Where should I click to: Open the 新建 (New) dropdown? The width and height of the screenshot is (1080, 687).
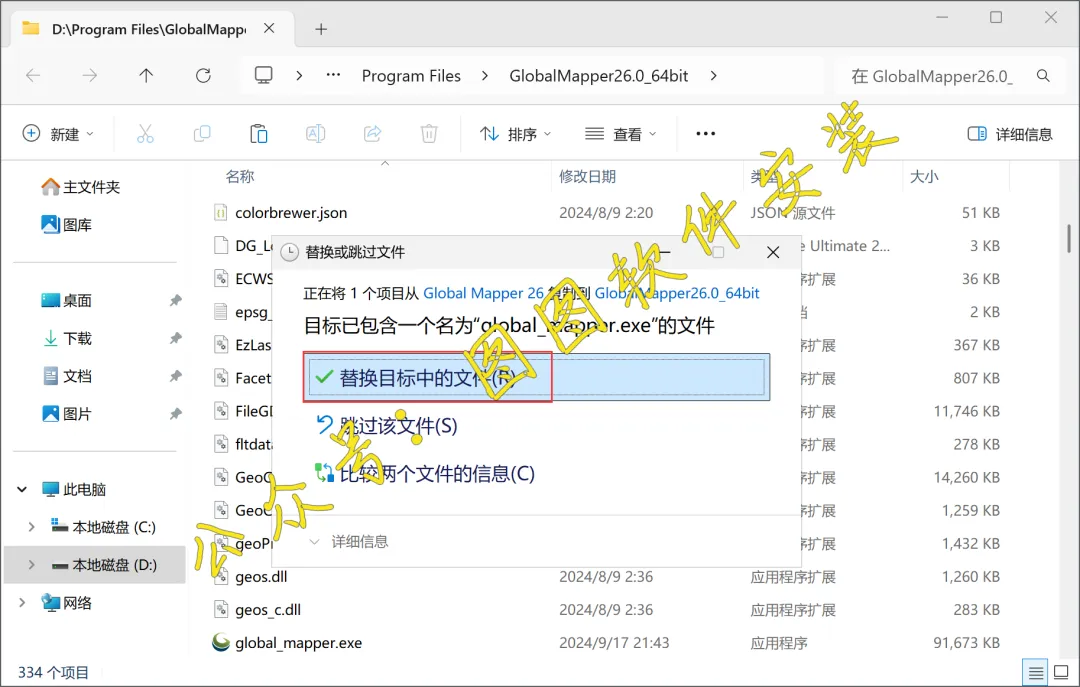(59, 134)
